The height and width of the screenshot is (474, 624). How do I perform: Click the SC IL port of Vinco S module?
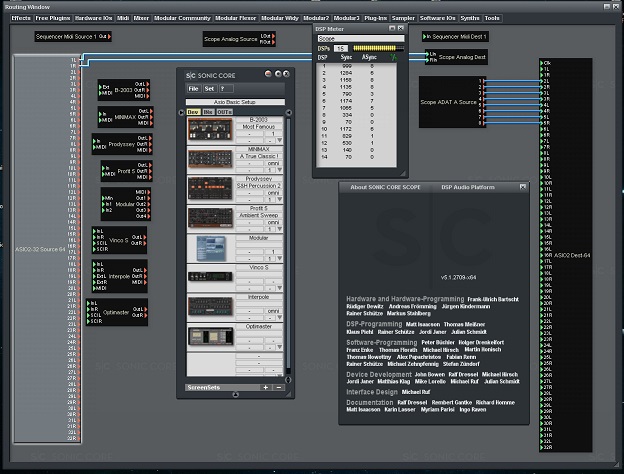pyautogui.click(x=94, y=243)
